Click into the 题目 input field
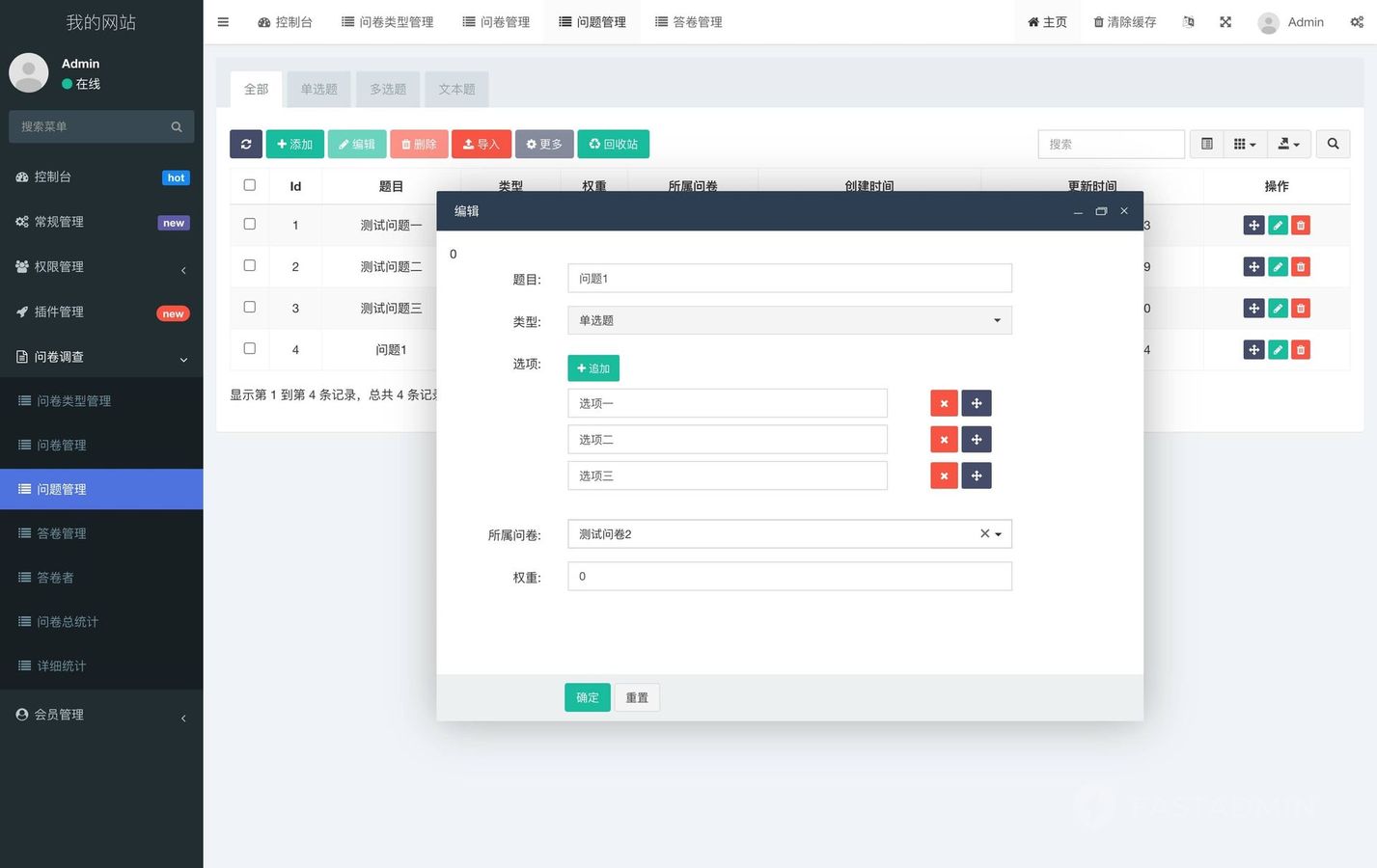This screenshot has width=1377, height=868. tap(789, 279)
